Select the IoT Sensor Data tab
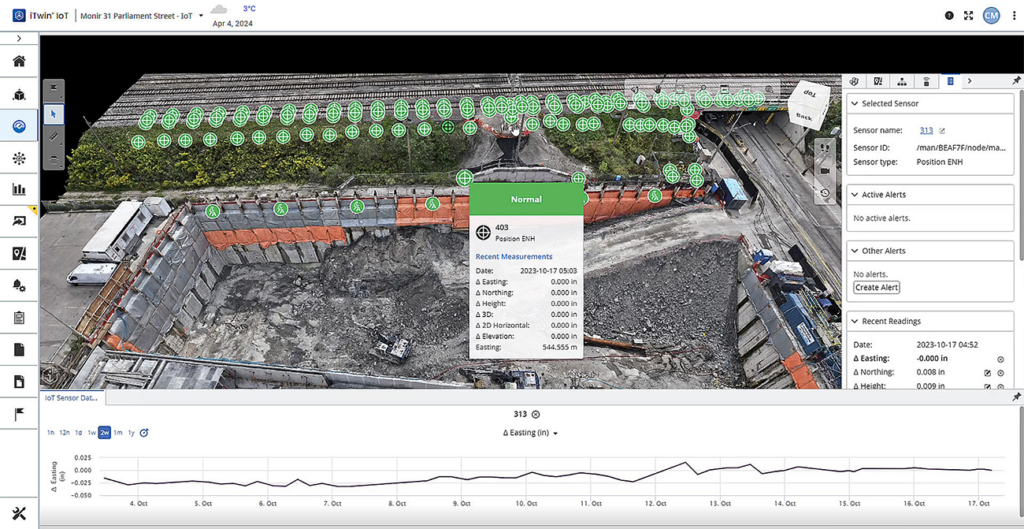Viewport: 1024px width, 529px height. 71,397
